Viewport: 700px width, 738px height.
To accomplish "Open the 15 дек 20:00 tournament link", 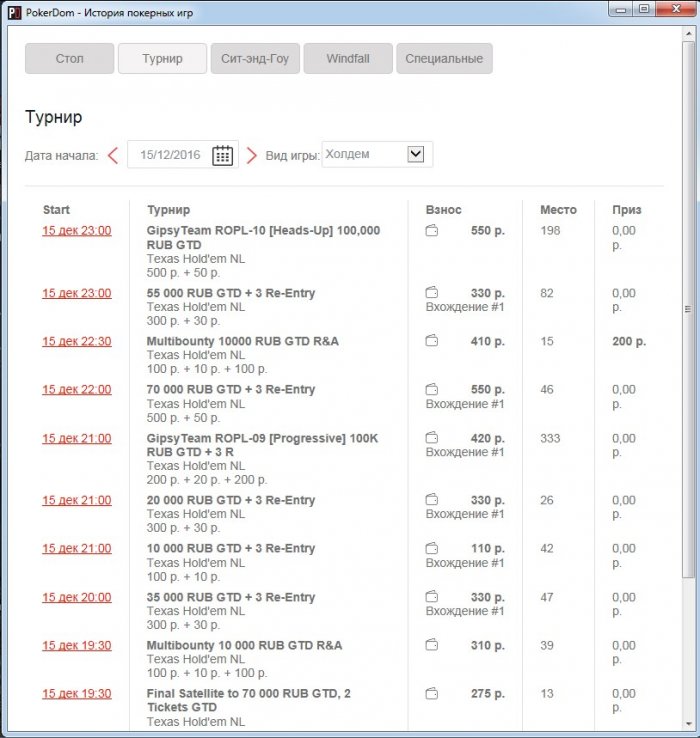I will (77, 597).
